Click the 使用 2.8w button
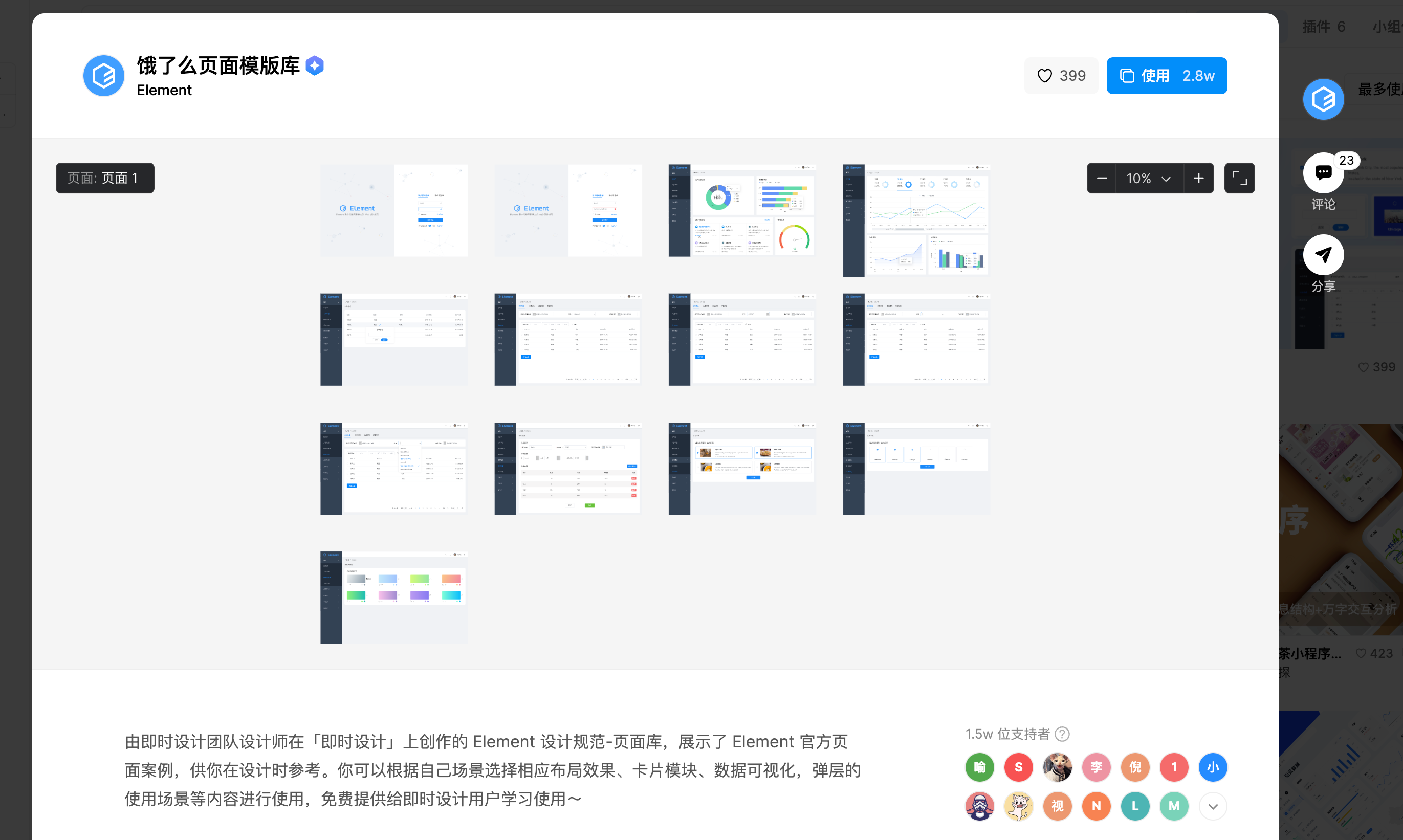The image size is (1403, 840). point(1166,75)
